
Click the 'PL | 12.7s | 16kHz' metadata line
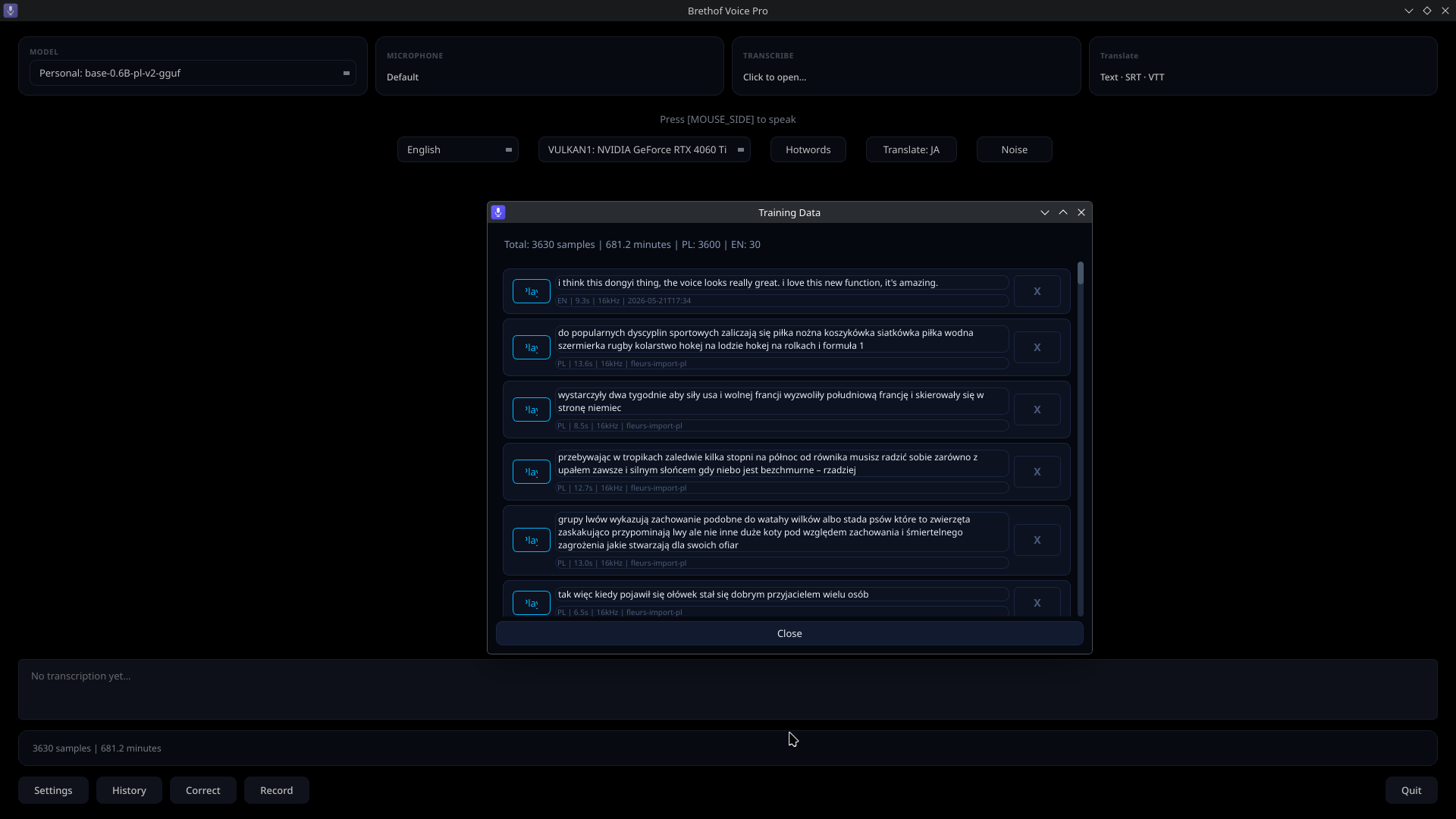[782, 488]
